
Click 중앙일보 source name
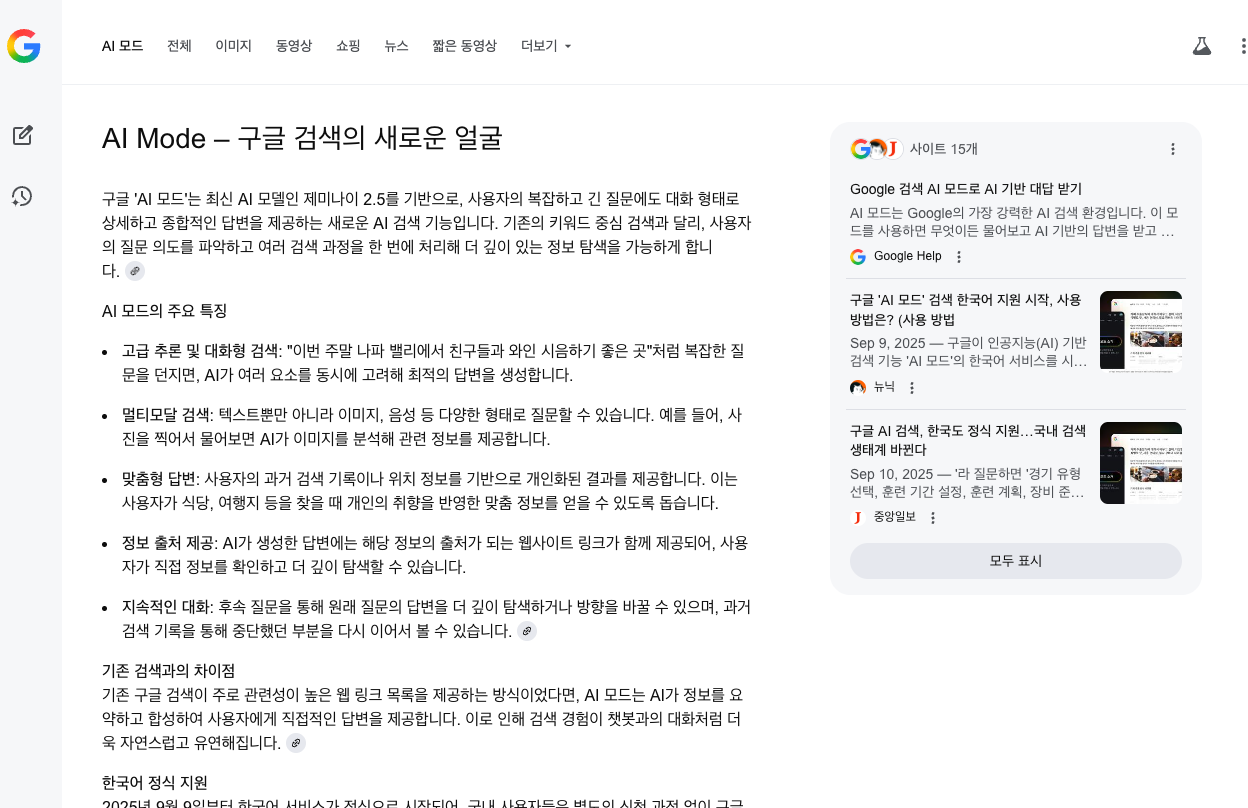[895, 518]
